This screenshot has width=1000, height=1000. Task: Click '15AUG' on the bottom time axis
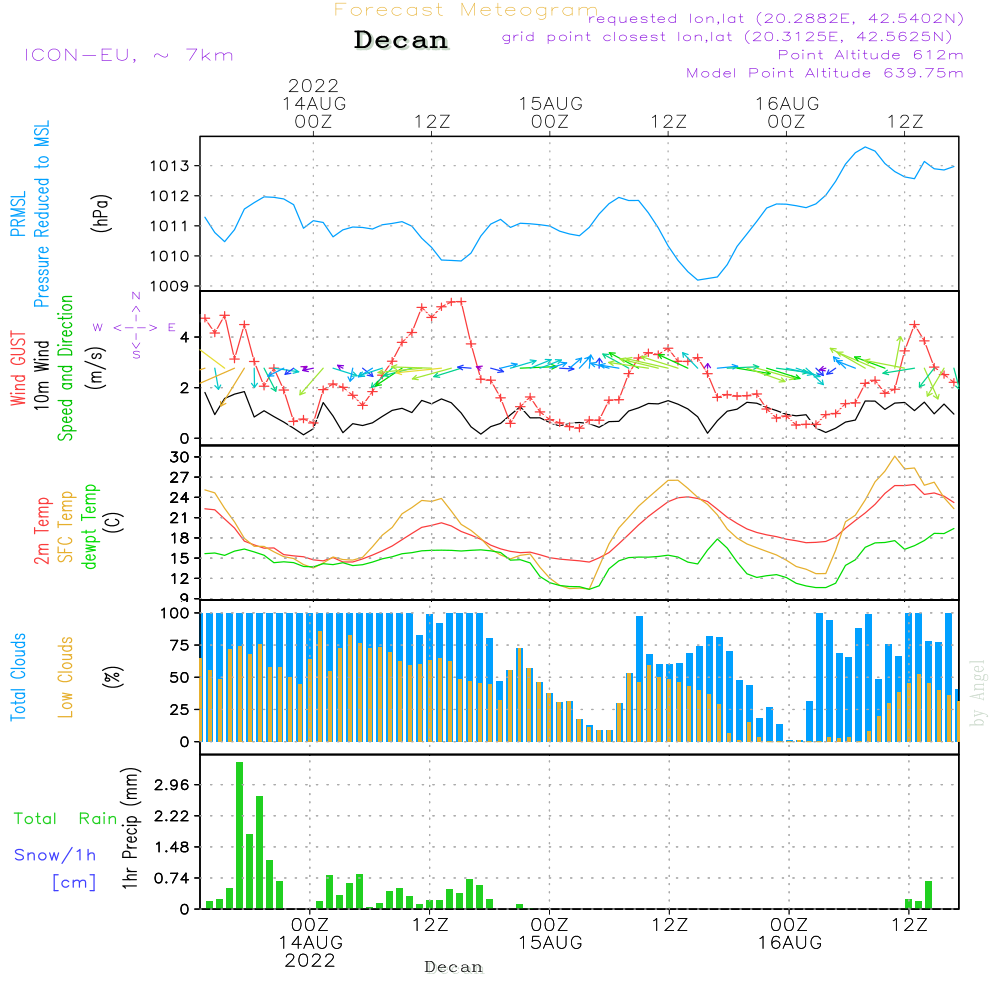pos(550,943)
